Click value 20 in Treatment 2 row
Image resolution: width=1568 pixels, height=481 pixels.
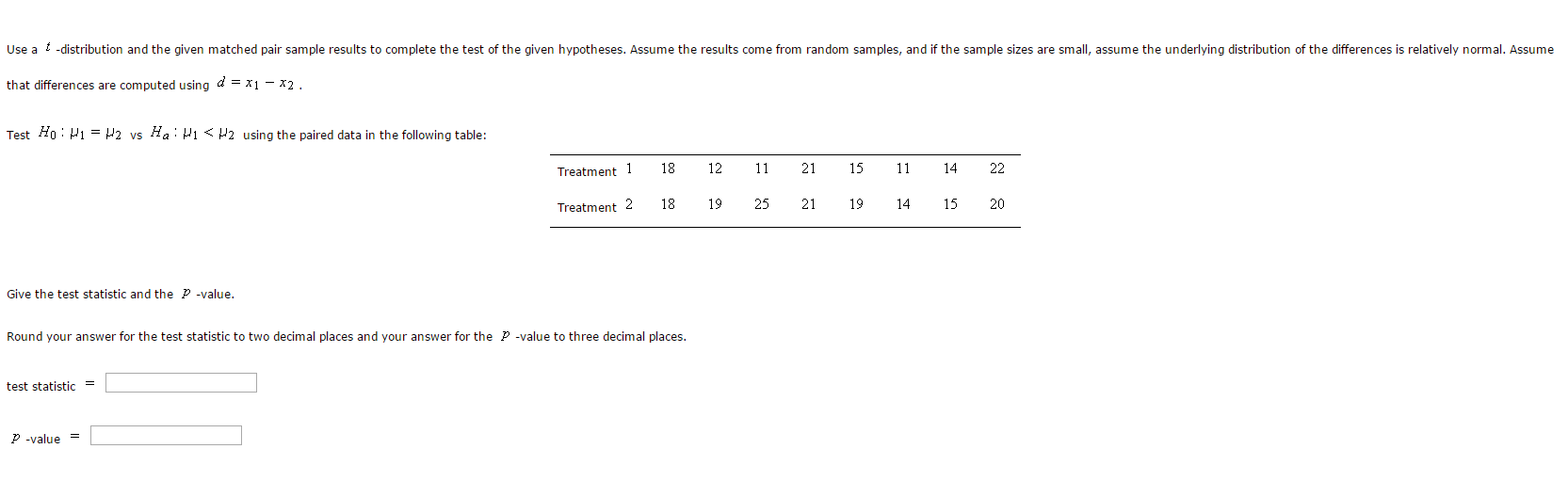[x=997, y=204]
